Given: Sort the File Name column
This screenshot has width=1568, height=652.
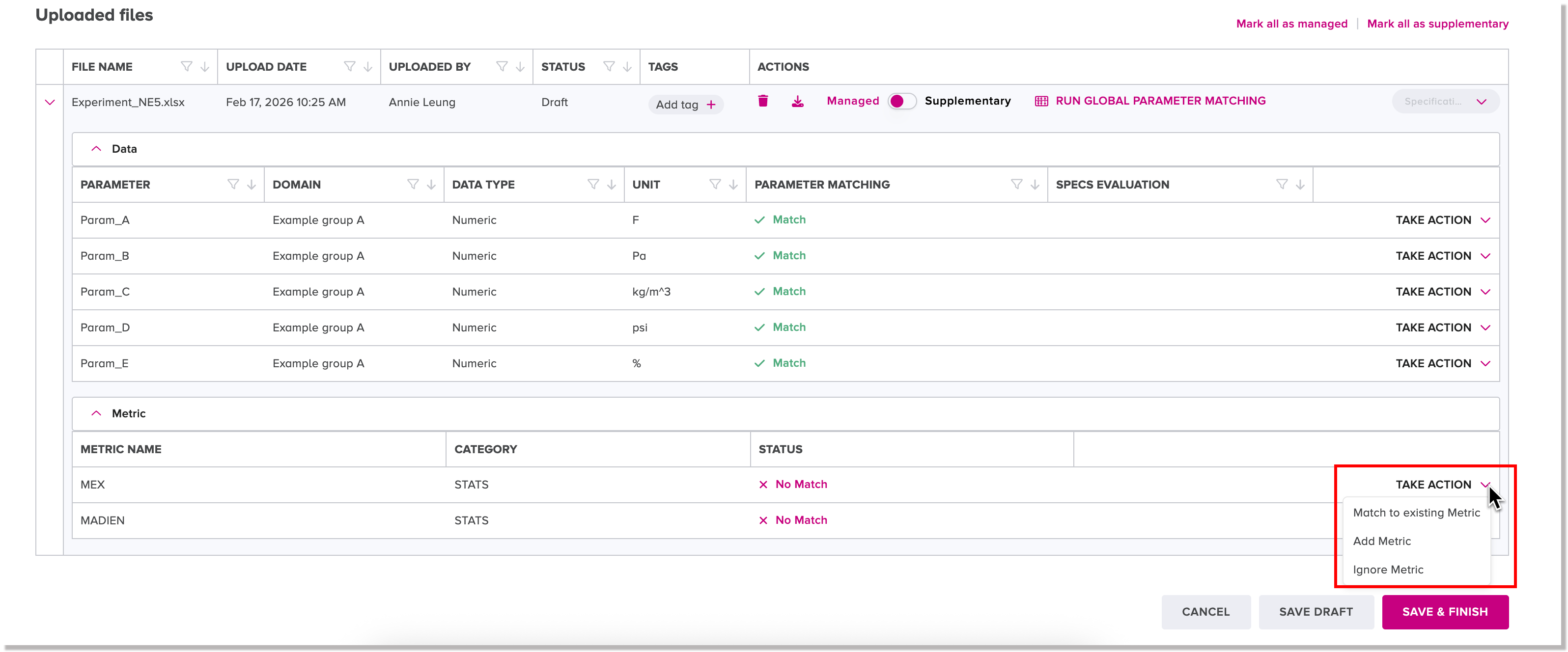Looking at the screenshot, I should point(205,66).
